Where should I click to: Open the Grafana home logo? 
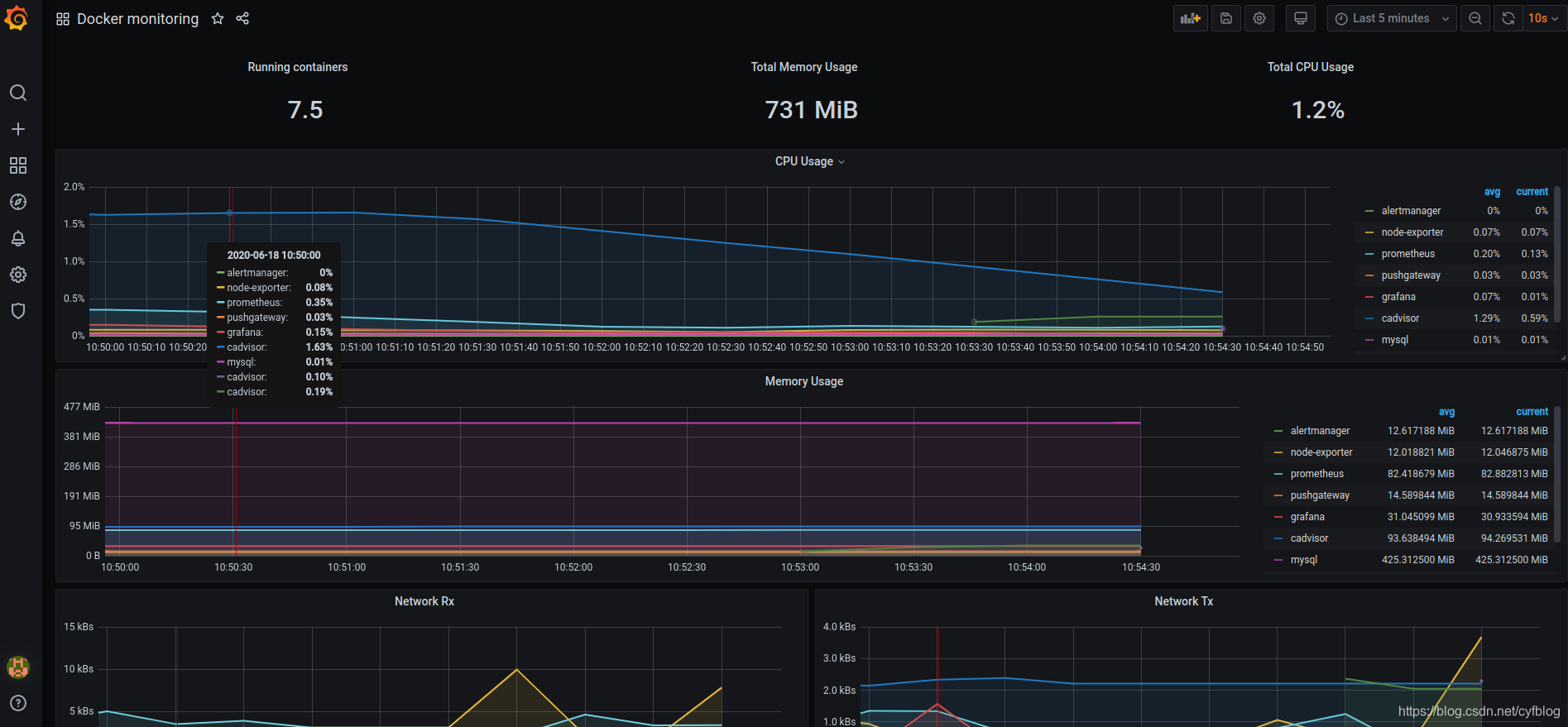pos(17,18)
